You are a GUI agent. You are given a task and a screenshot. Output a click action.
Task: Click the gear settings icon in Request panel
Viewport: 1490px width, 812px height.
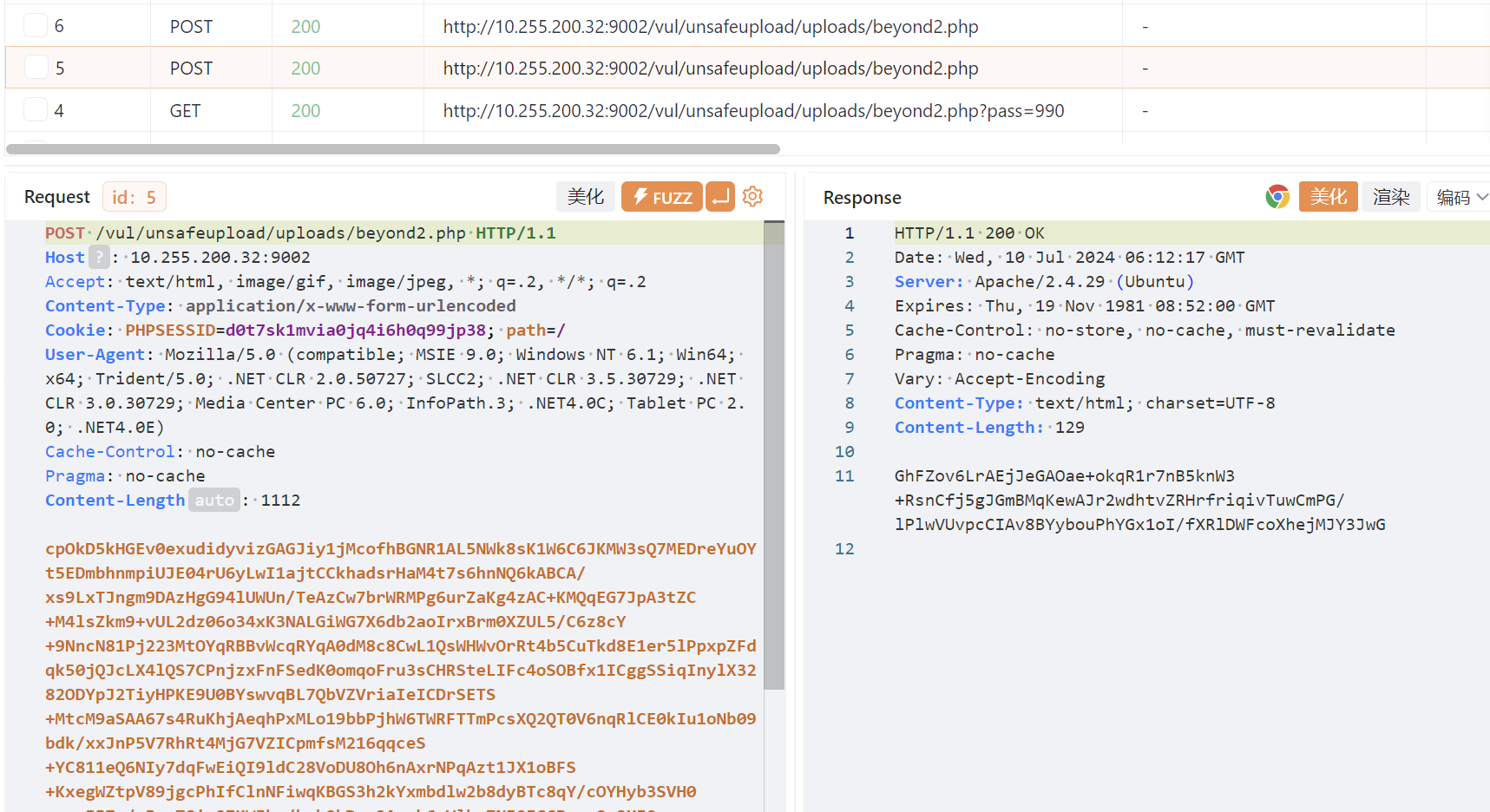click(x=753, y=196)
